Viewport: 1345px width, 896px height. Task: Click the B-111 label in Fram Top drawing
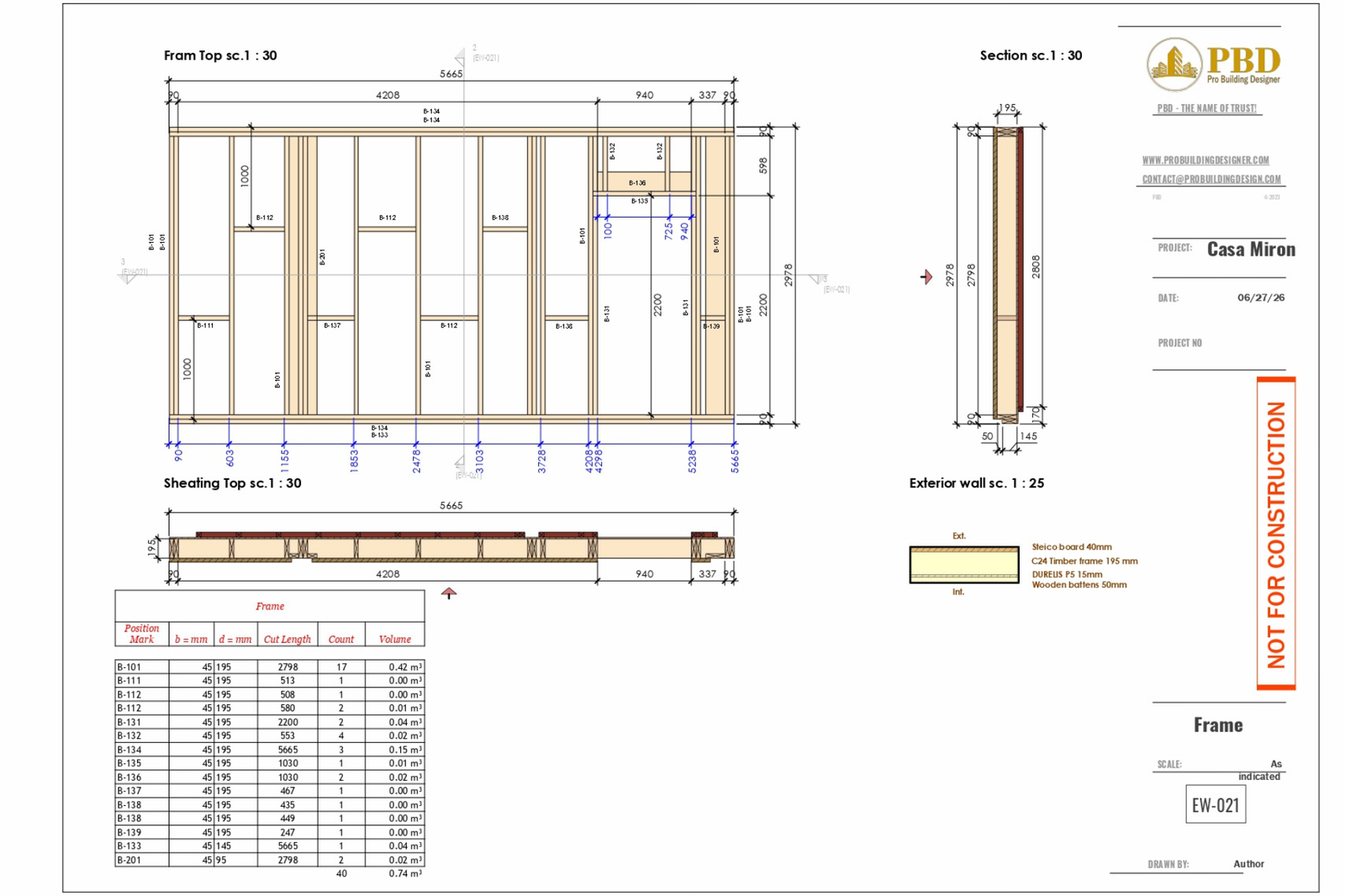[205, 325]
